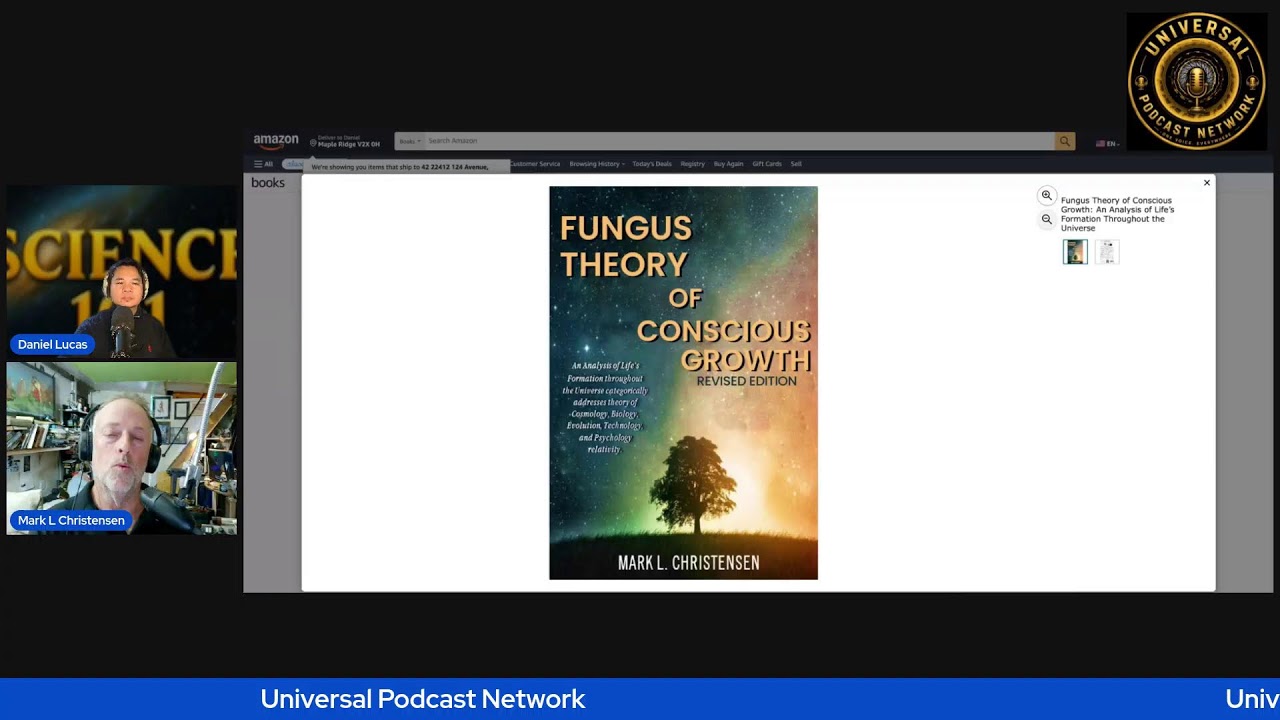Focus the Search Amazon input field

739,141
